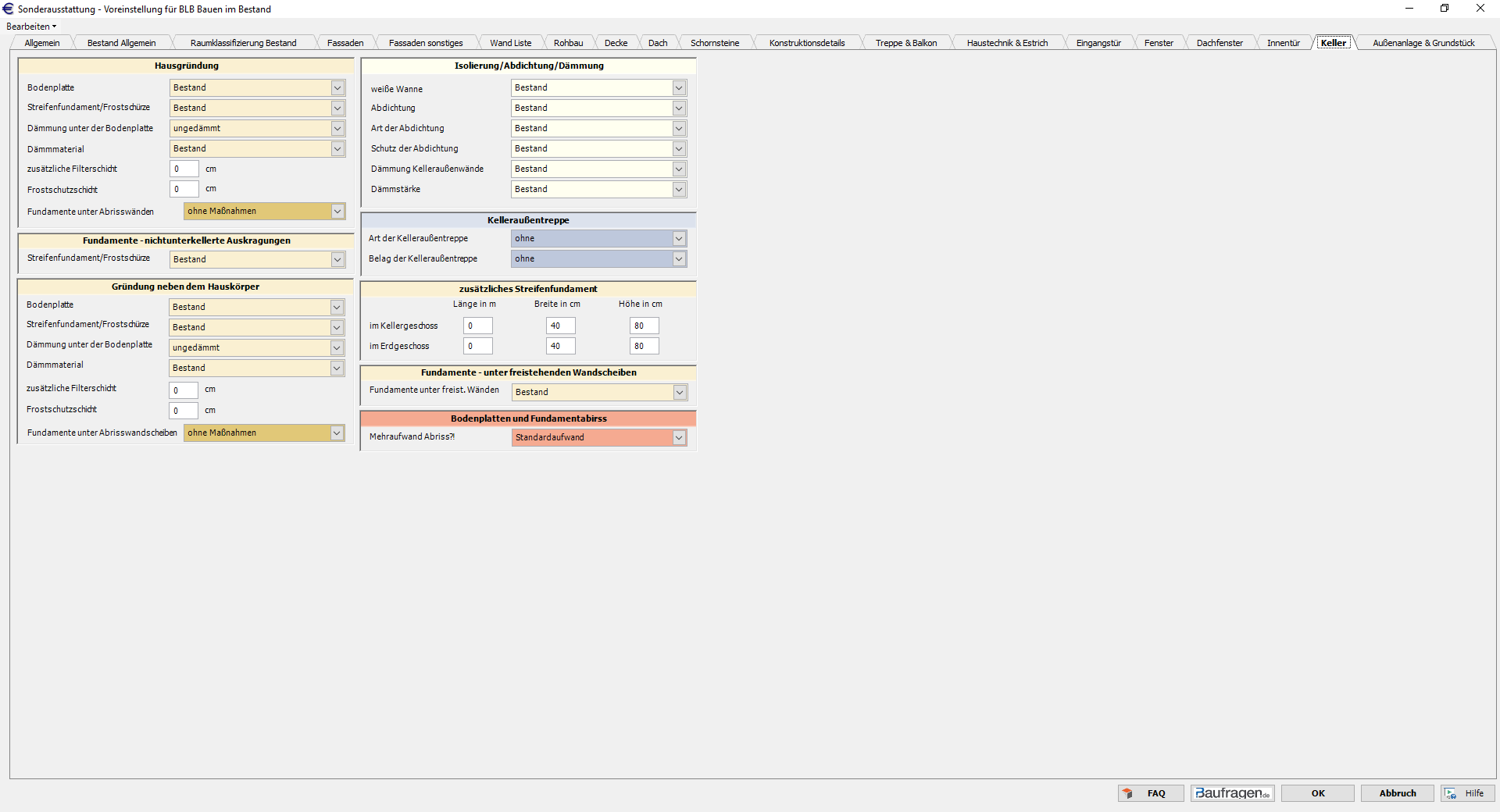This screenshot has width=1500, height=812.
Task: Open Fundamente unter freist. Wänden dropdown
Action: 679,393
